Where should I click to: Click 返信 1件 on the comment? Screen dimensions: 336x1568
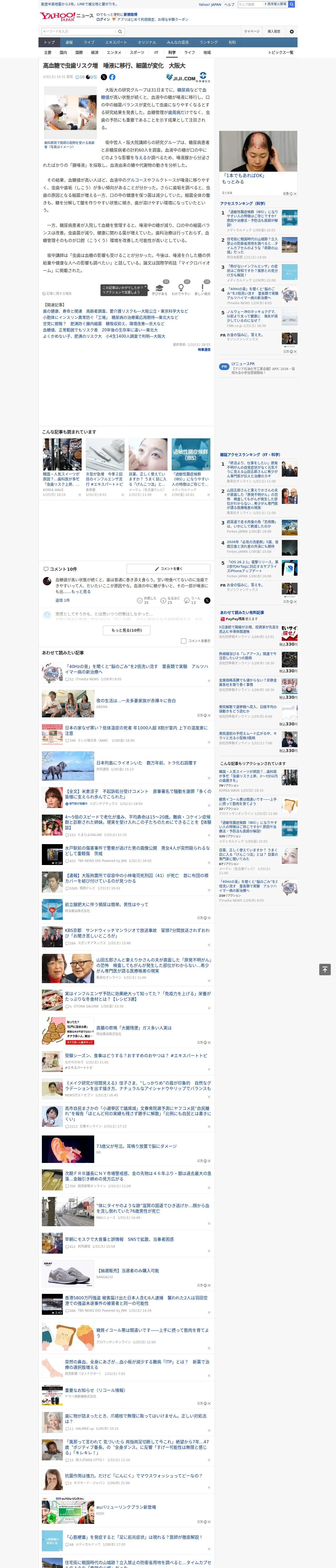click(x=62, y=600)
